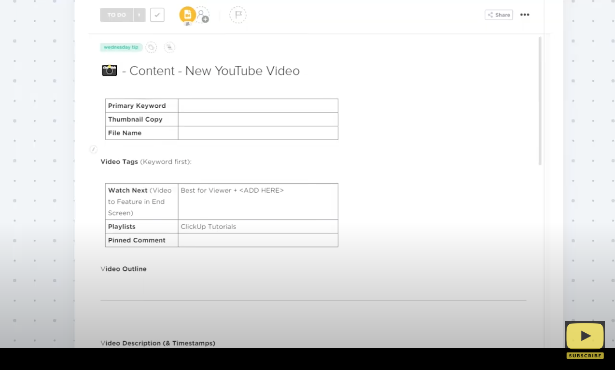
Task: Click the yellow assignee avatar
Action: (187, 15)
